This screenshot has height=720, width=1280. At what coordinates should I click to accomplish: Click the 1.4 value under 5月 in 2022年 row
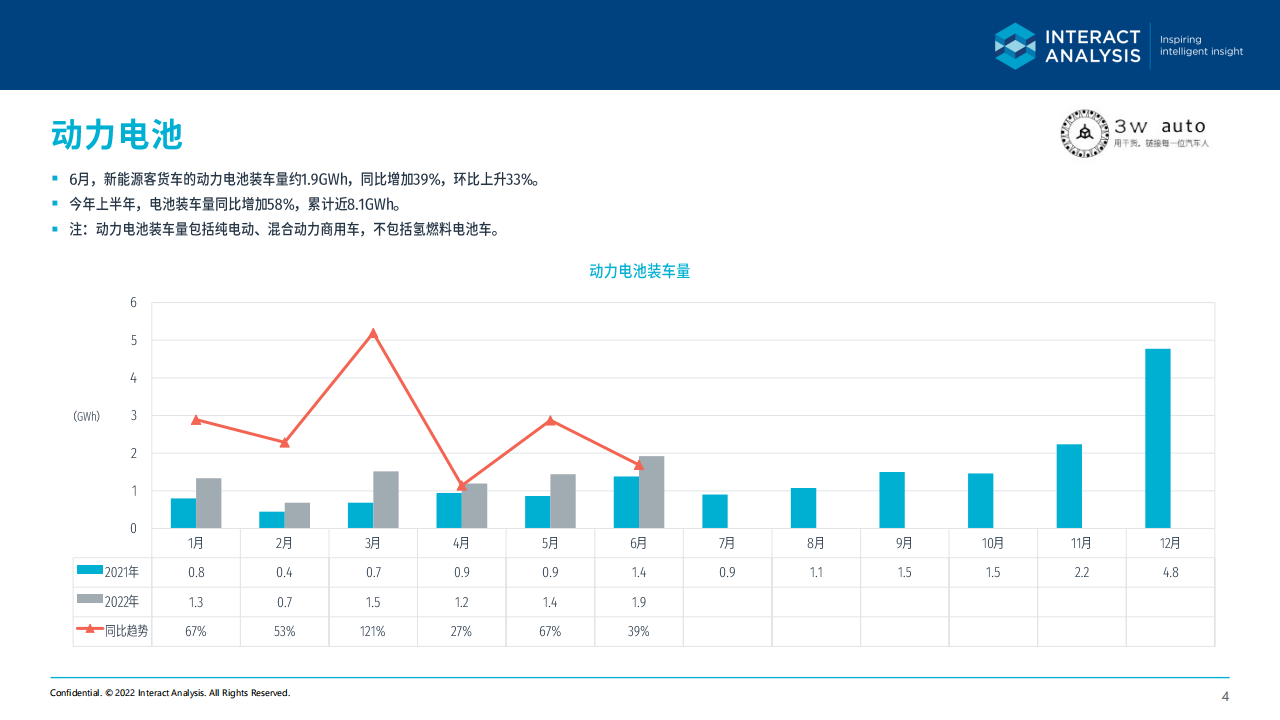pos(550,602)
